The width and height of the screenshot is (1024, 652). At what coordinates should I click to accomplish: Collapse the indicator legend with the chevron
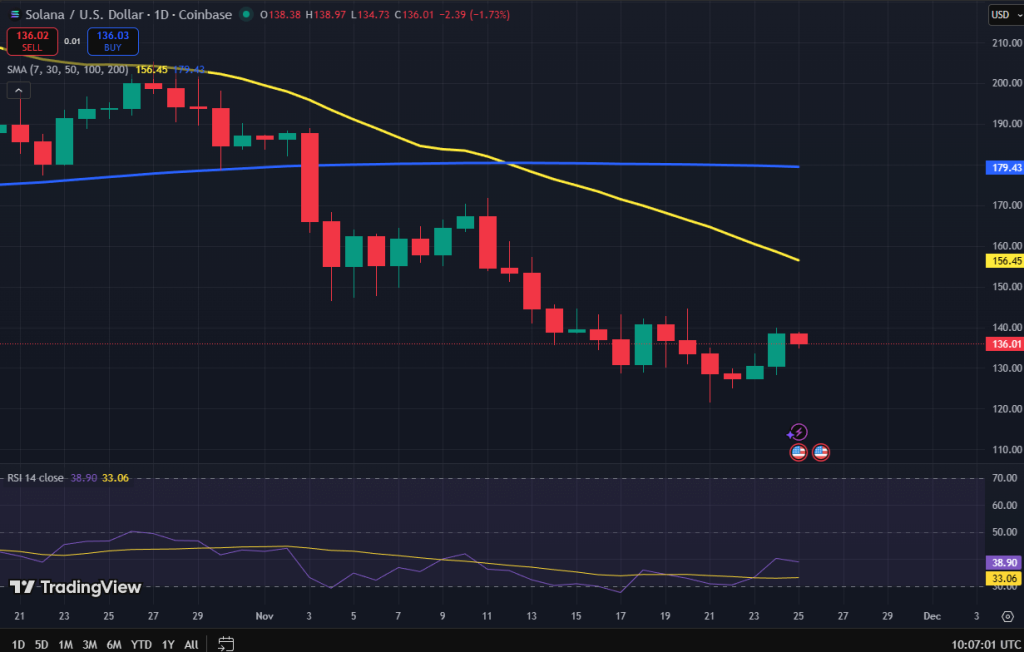[x=18, y=90]
